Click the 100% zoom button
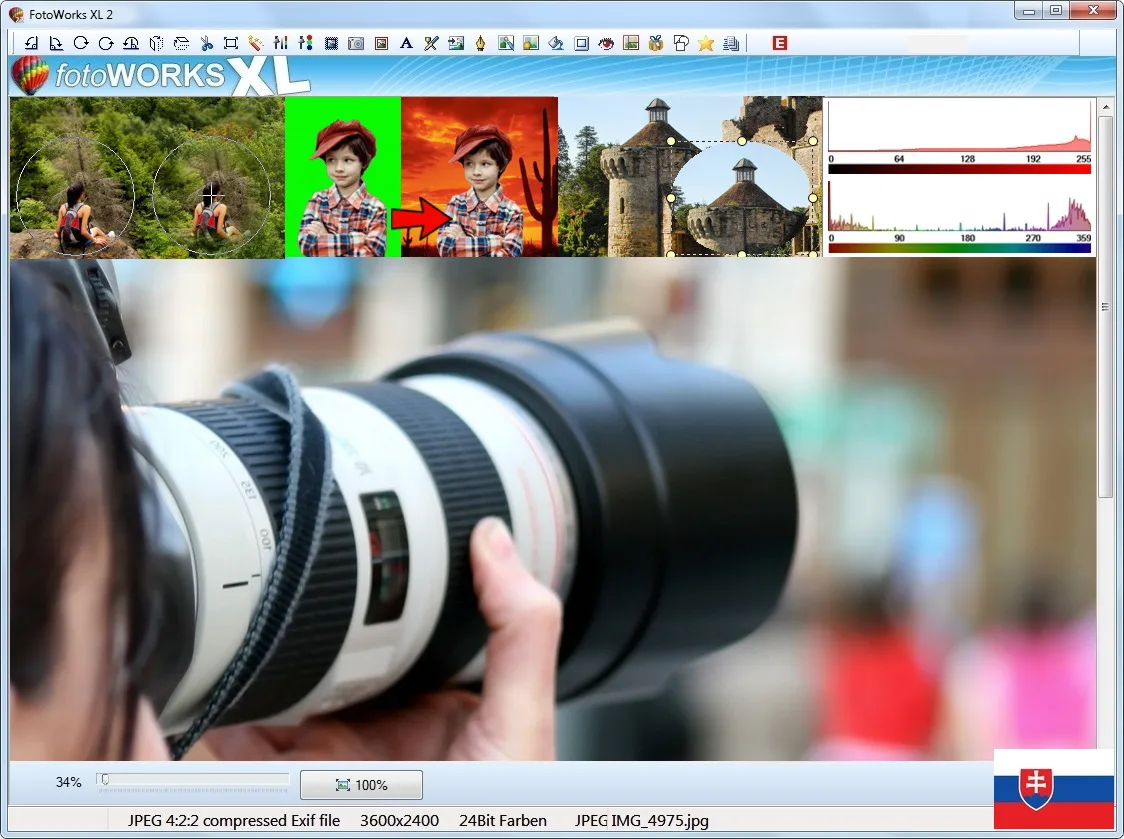The image size is (1124, 839). click(x=361, y=785)
